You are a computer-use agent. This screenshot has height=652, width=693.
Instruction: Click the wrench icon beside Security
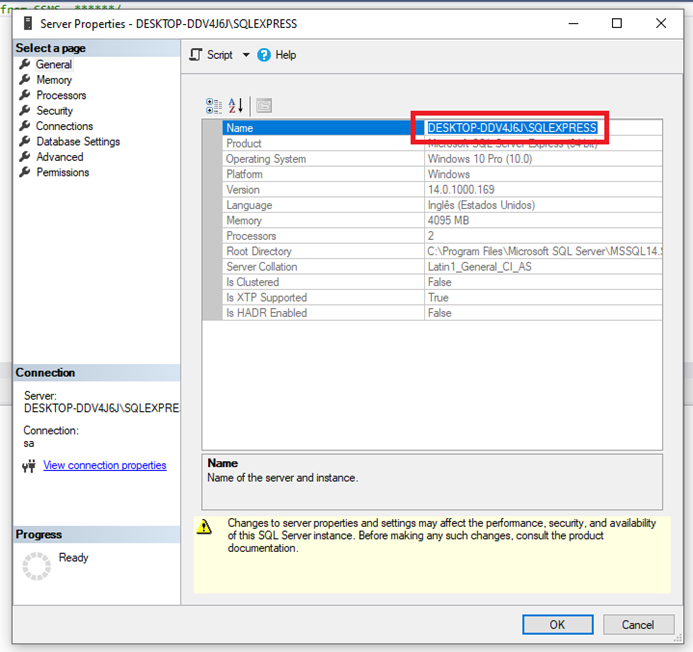[25, 111]
